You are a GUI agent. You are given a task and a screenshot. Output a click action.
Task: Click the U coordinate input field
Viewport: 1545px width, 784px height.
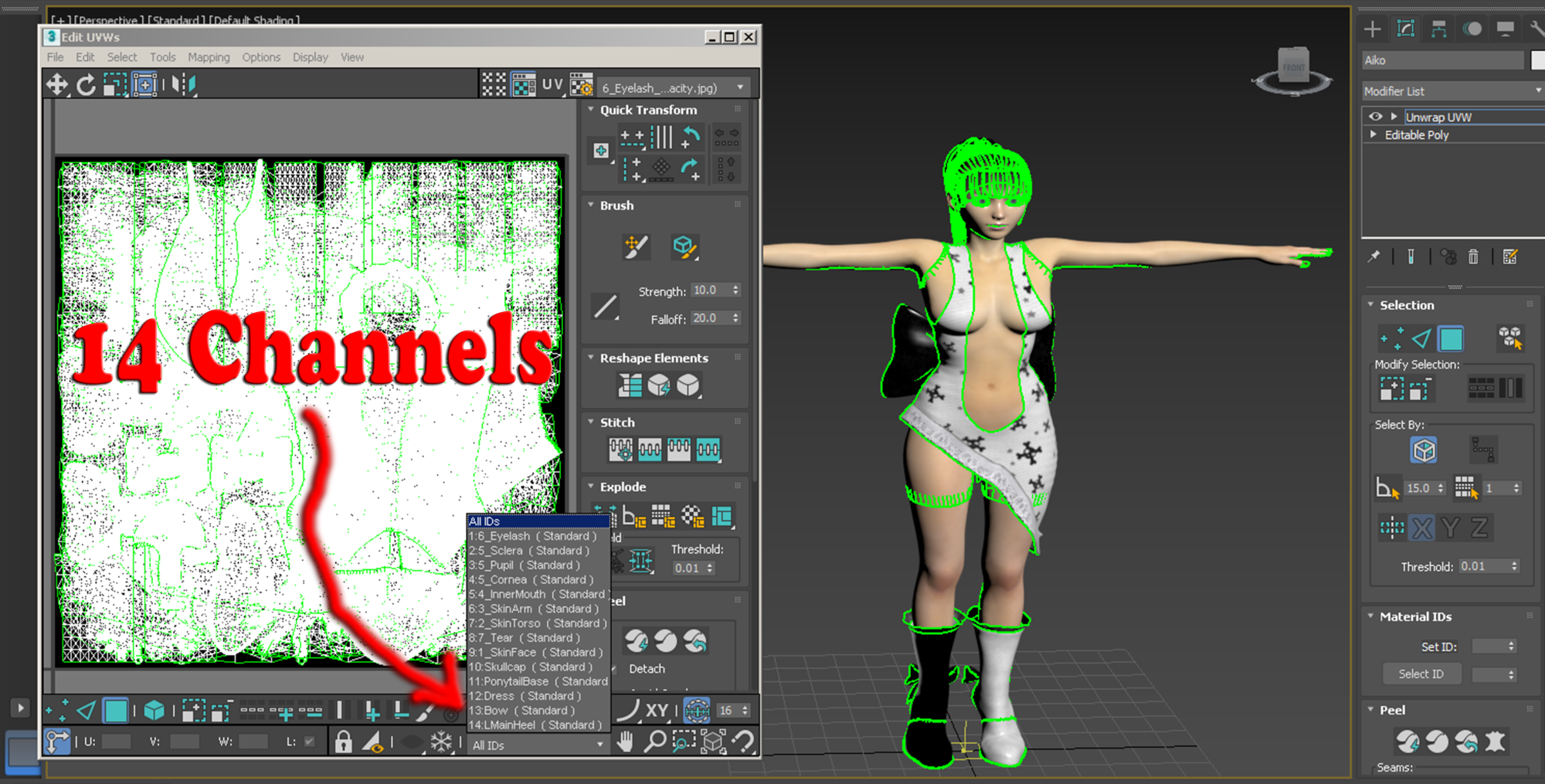[x=116, y=742]
